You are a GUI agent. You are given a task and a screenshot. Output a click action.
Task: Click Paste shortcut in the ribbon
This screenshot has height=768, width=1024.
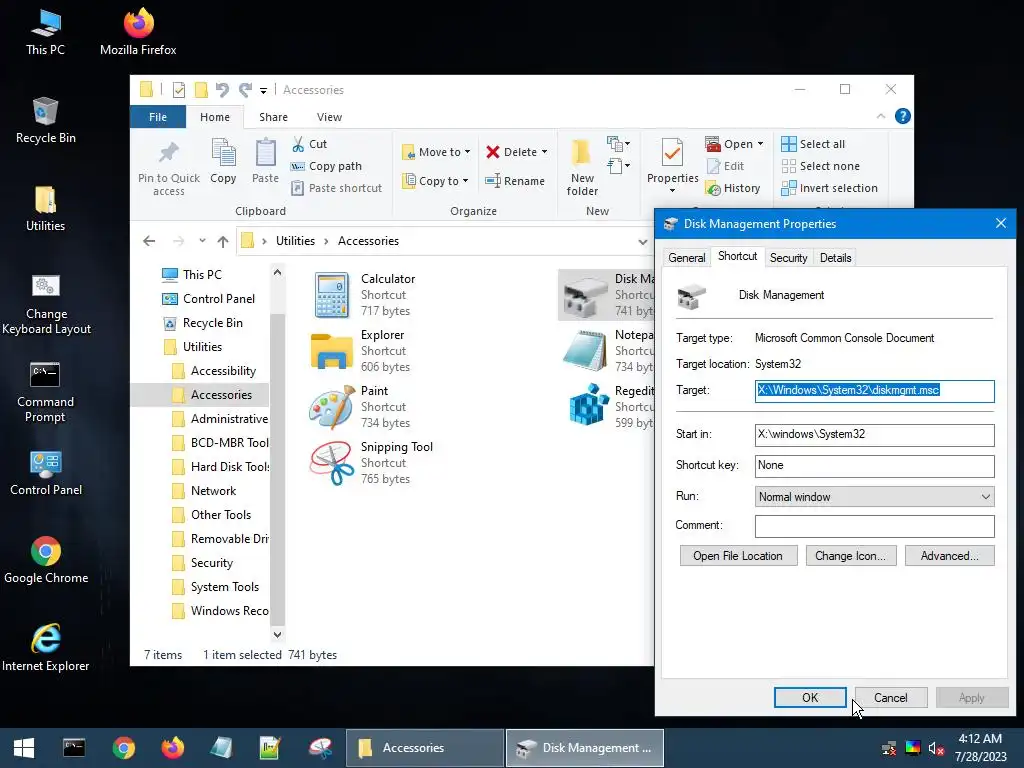(336, 188)
